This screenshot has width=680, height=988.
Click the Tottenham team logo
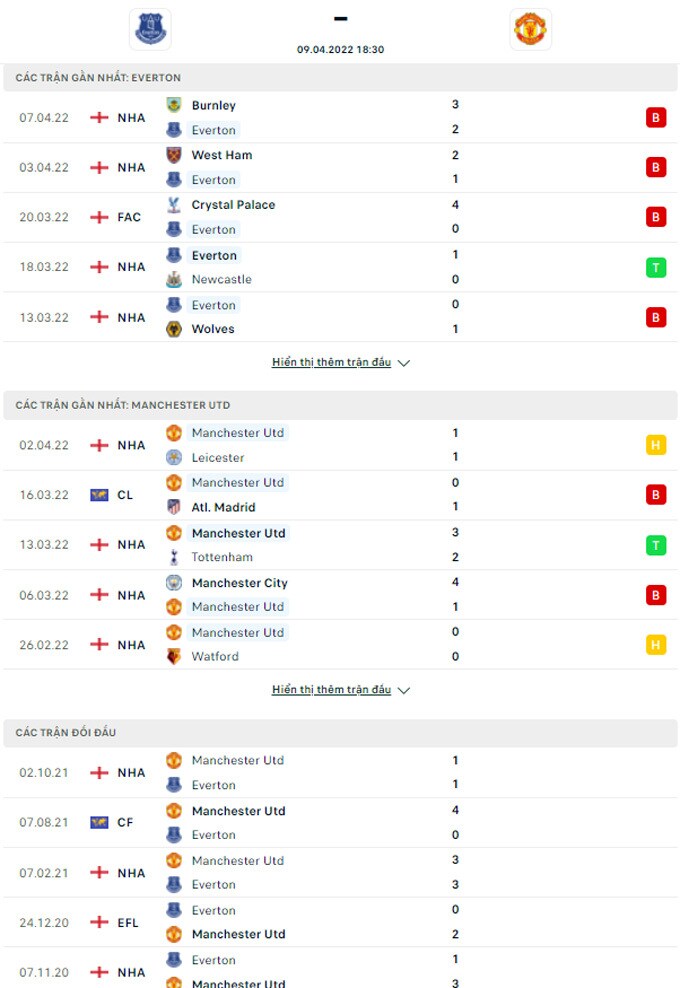174,557
